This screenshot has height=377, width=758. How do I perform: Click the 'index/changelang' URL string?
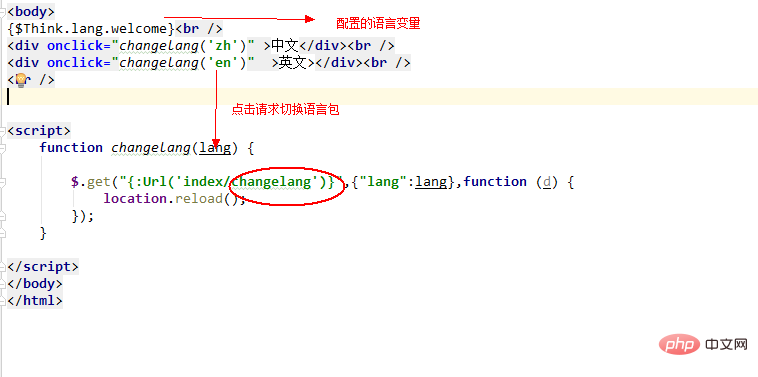[247, 182]
